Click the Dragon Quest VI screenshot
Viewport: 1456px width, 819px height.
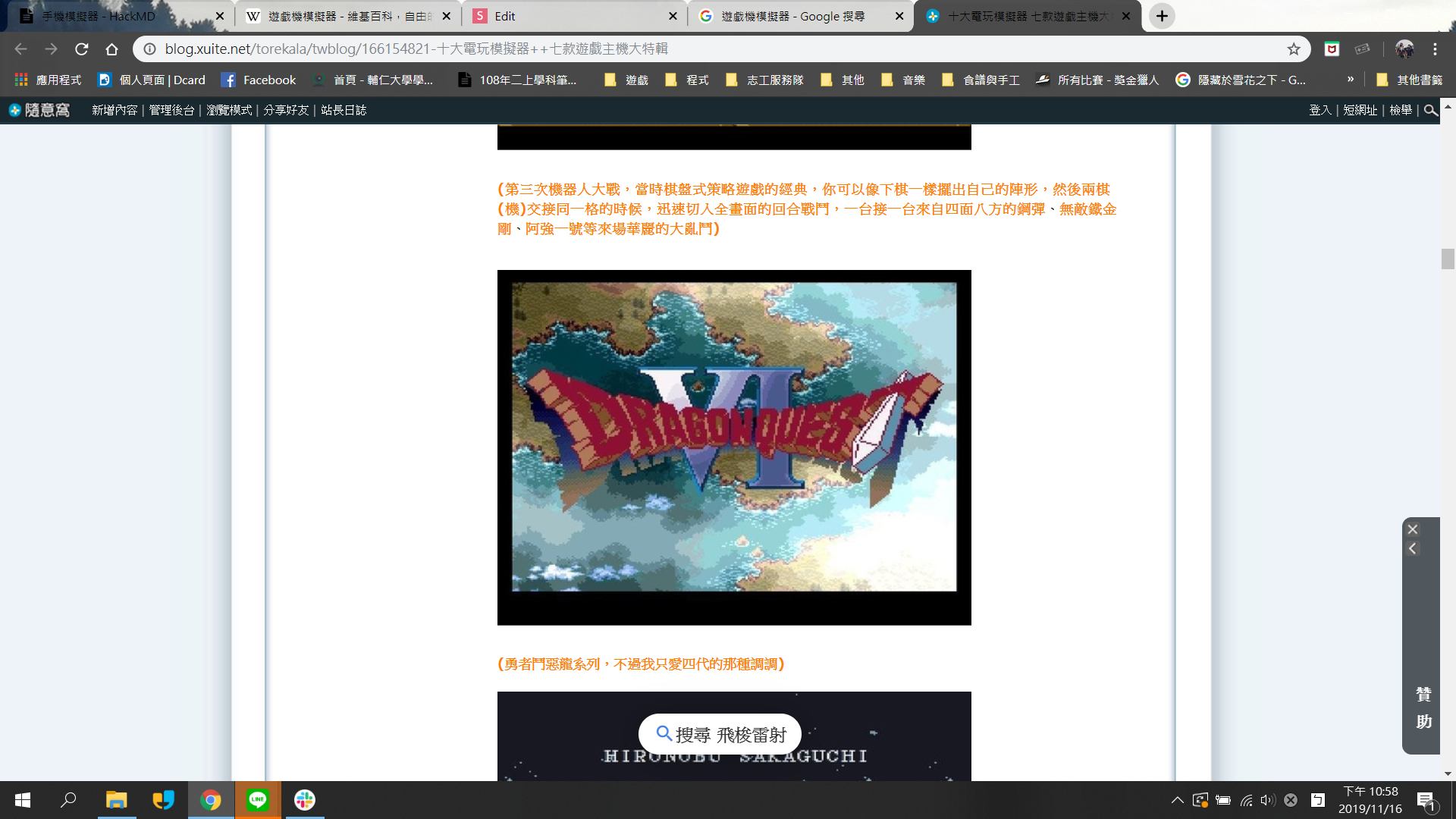click(734, 447)
